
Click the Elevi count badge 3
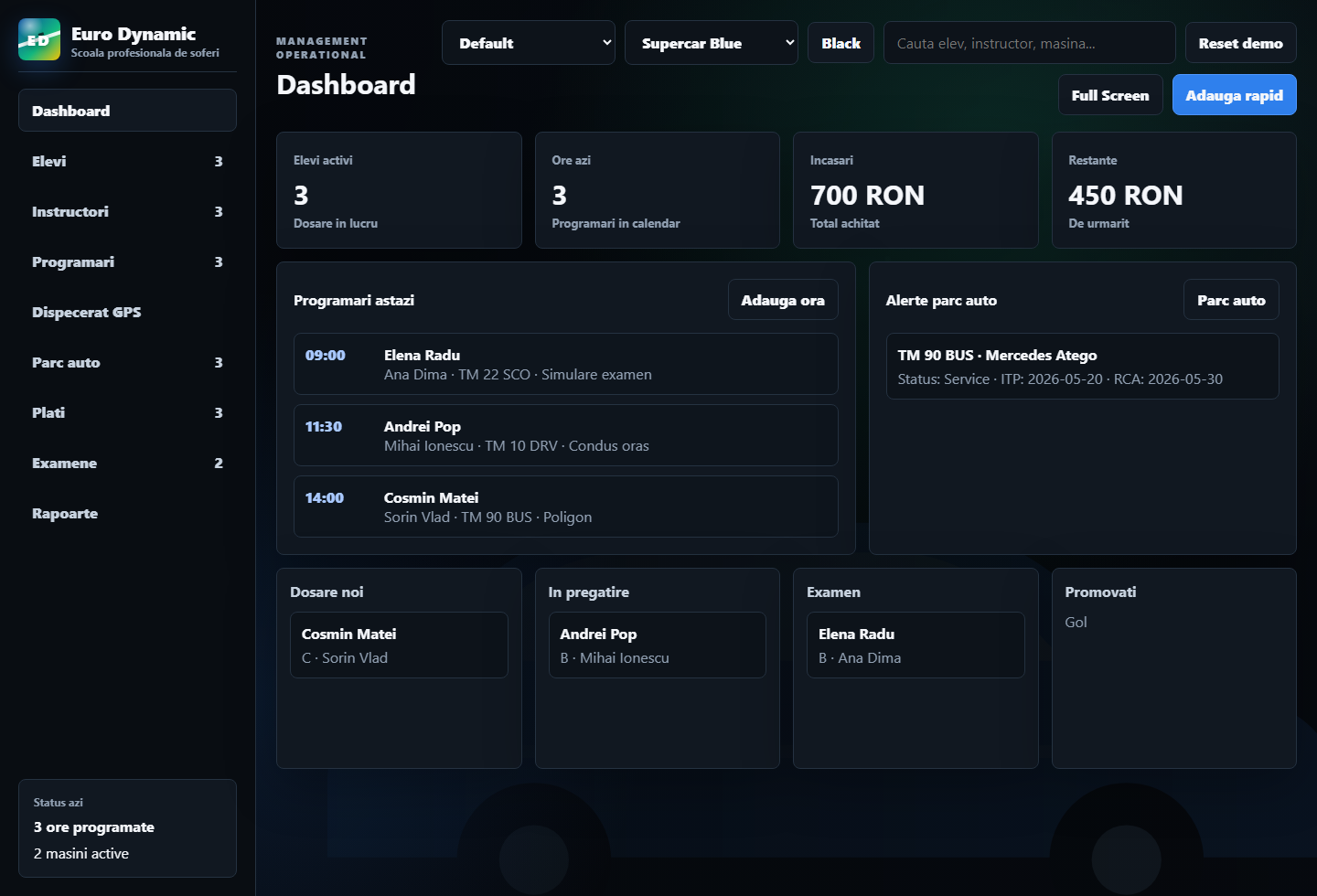click(x=219, y=161)
